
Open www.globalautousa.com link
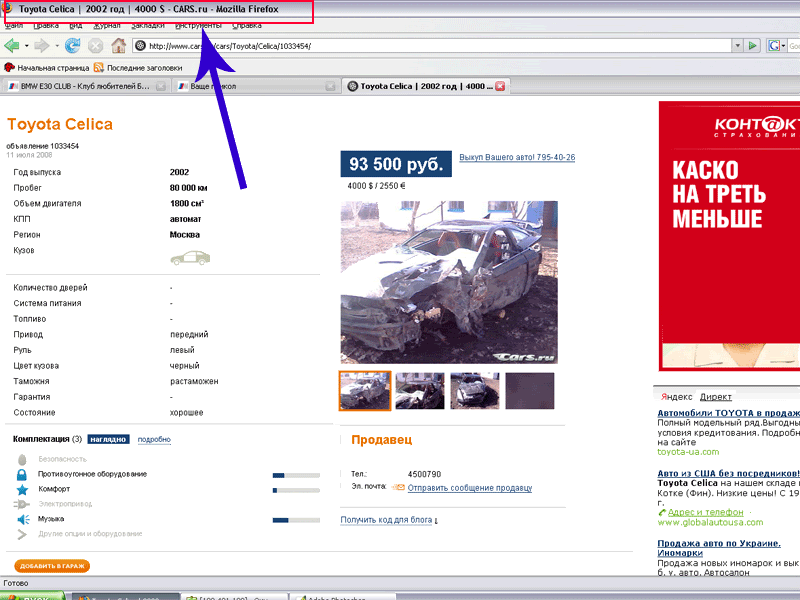[x=710, y=522]
